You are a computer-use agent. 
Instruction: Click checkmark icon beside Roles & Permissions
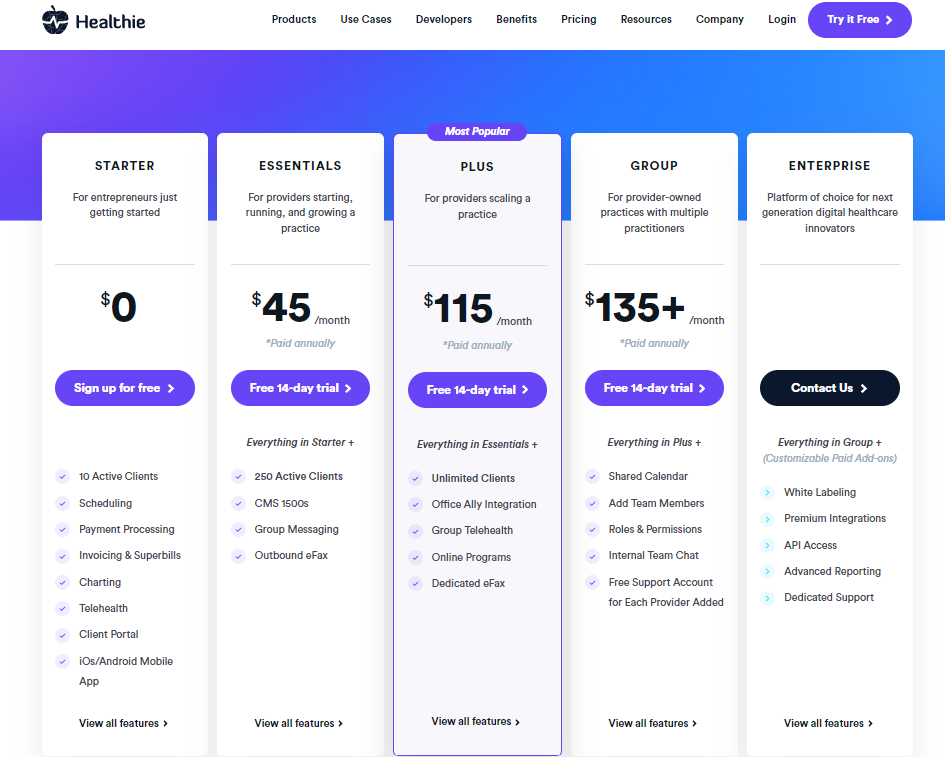(592, 530)
